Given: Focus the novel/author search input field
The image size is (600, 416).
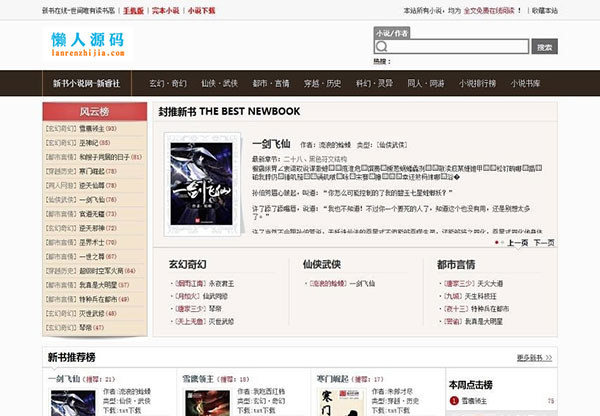Looking at the screenshot, I should point(451,46).
